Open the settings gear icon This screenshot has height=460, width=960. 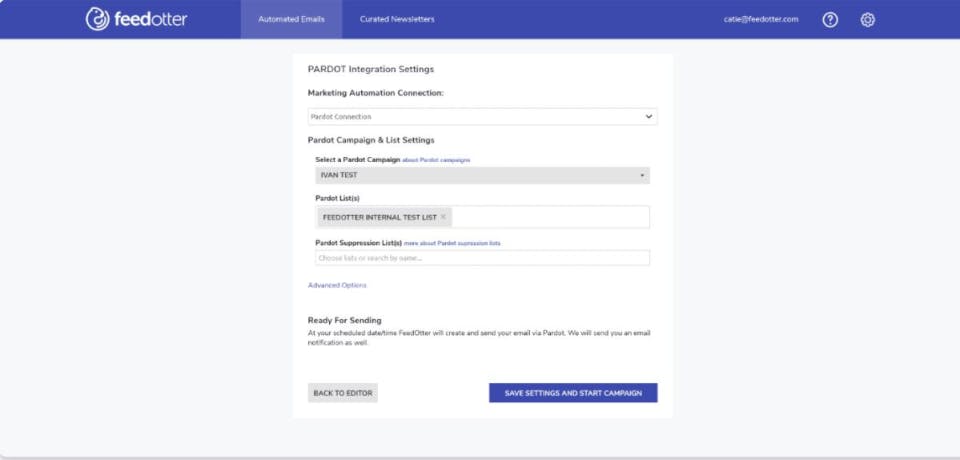coord(868,20)
